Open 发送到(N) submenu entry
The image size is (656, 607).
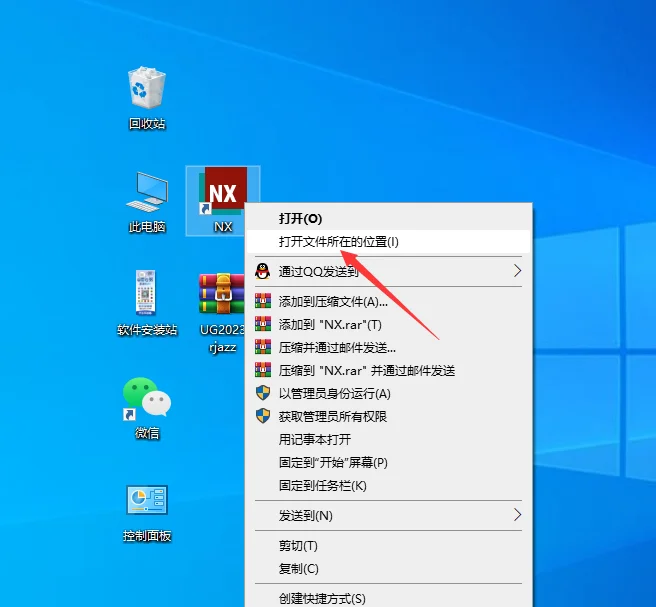388,515
